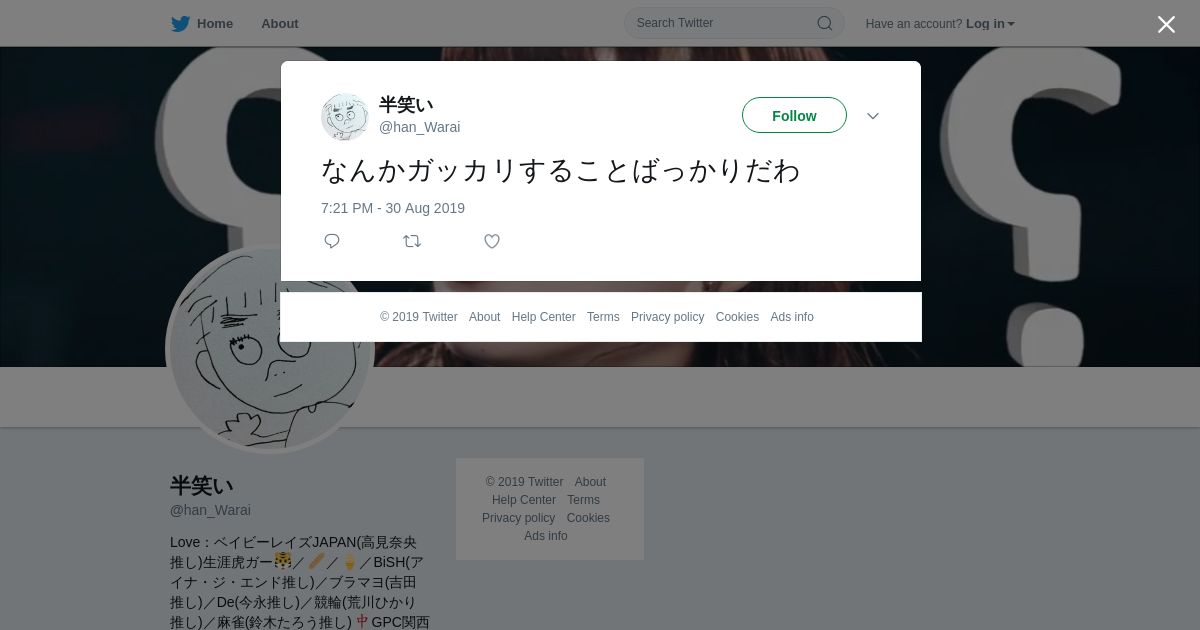
Task: Open the tweet timestamp 7:21 PM link
Action: 393,208
